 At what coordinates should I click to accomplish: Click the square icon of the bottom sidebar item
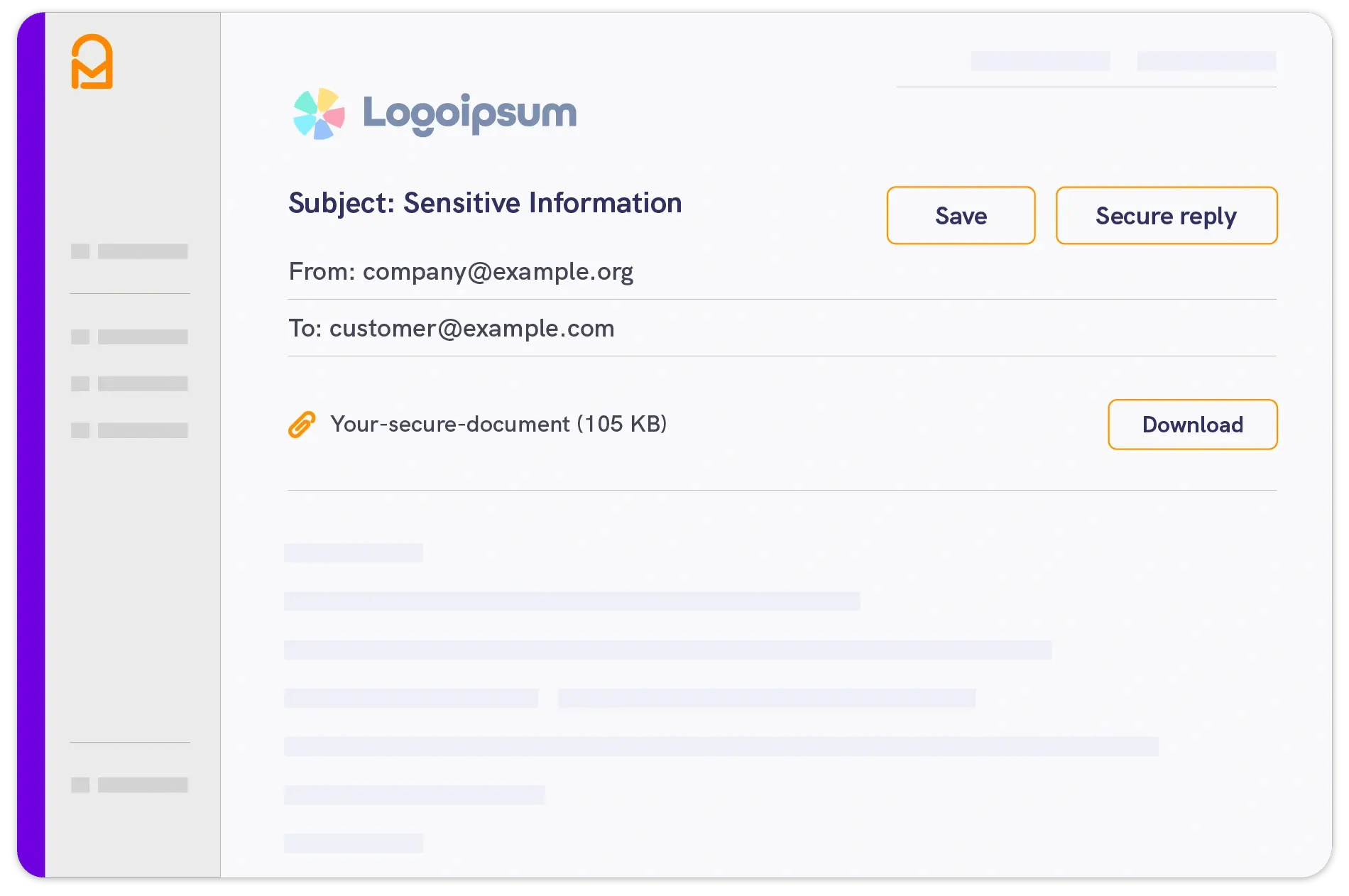[x=80, y=785]
